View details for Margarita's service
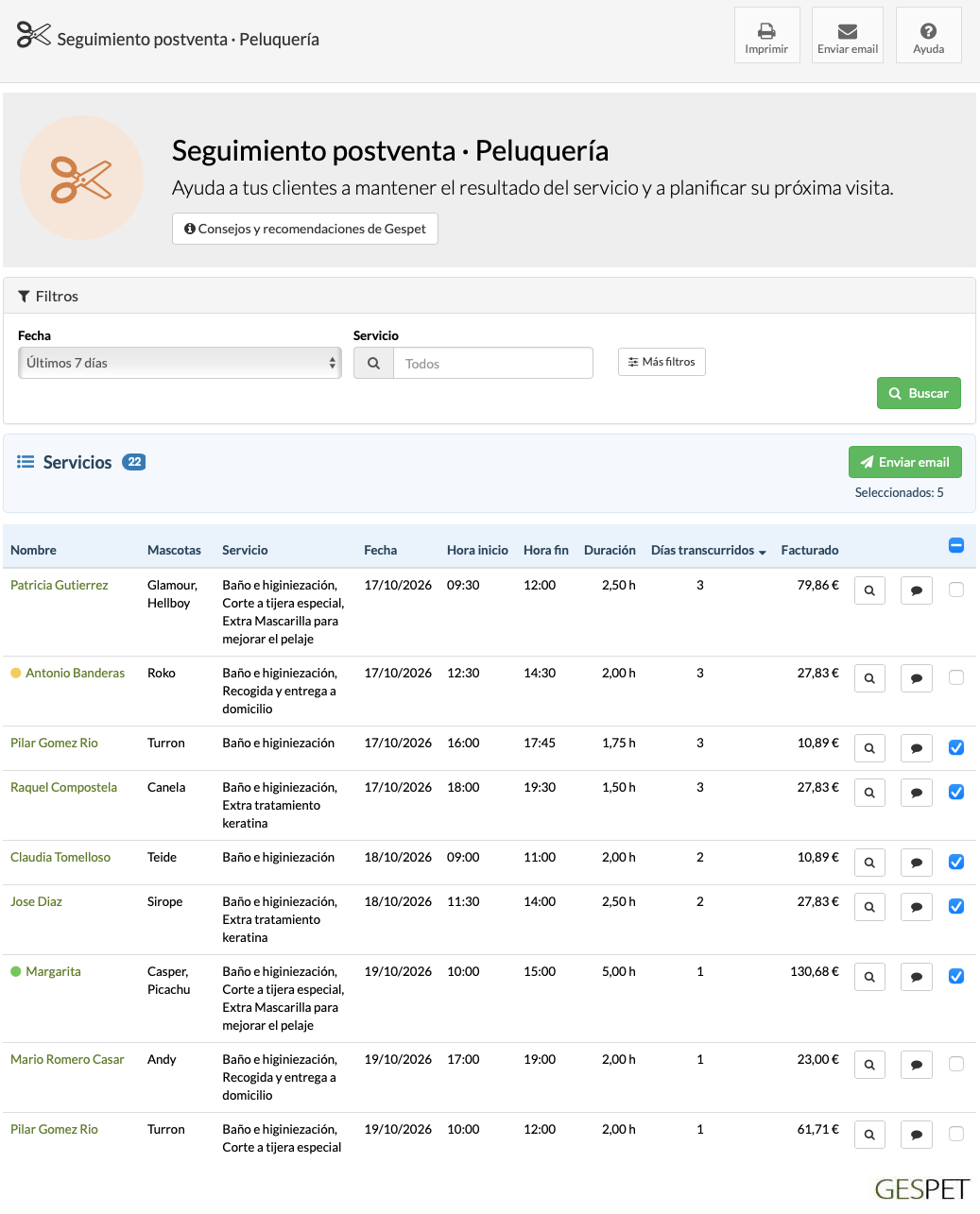Image resolution: width=980 pixels, height=1214 pixels. tap(869, 977)
